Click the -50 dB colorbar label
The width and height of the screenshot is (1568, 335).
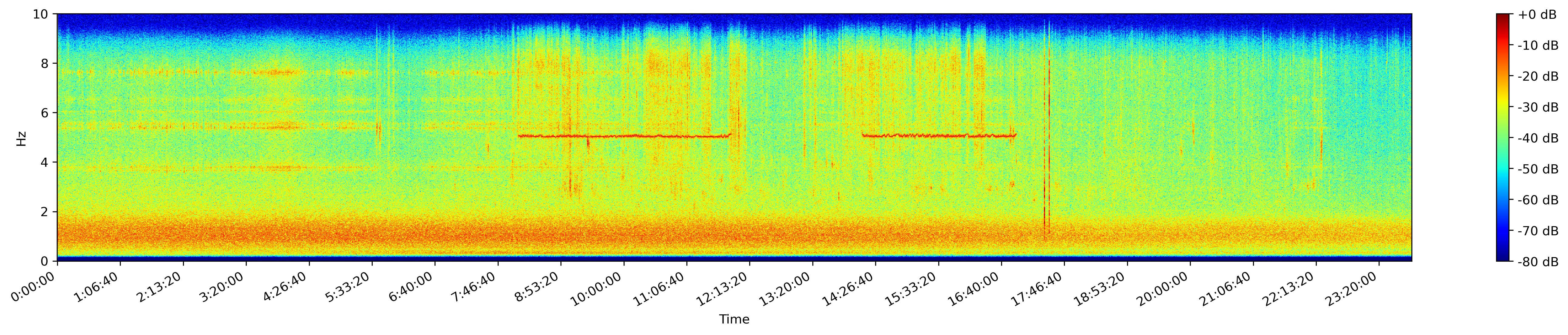(x=1538, y=170)
